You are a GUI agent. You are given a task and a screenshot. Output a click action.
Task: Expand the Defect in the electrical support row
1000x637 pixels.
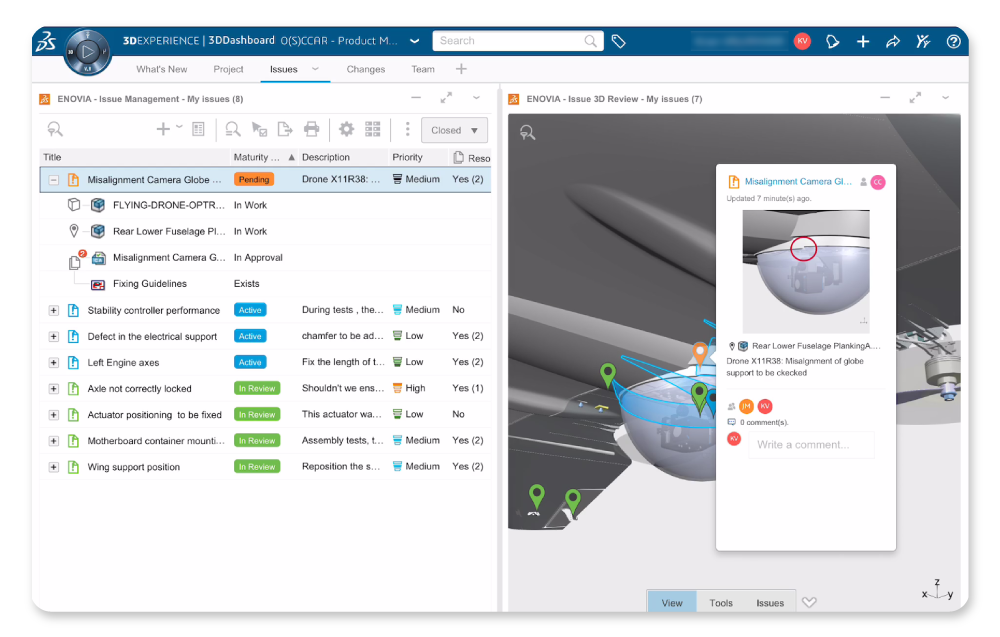54,337
